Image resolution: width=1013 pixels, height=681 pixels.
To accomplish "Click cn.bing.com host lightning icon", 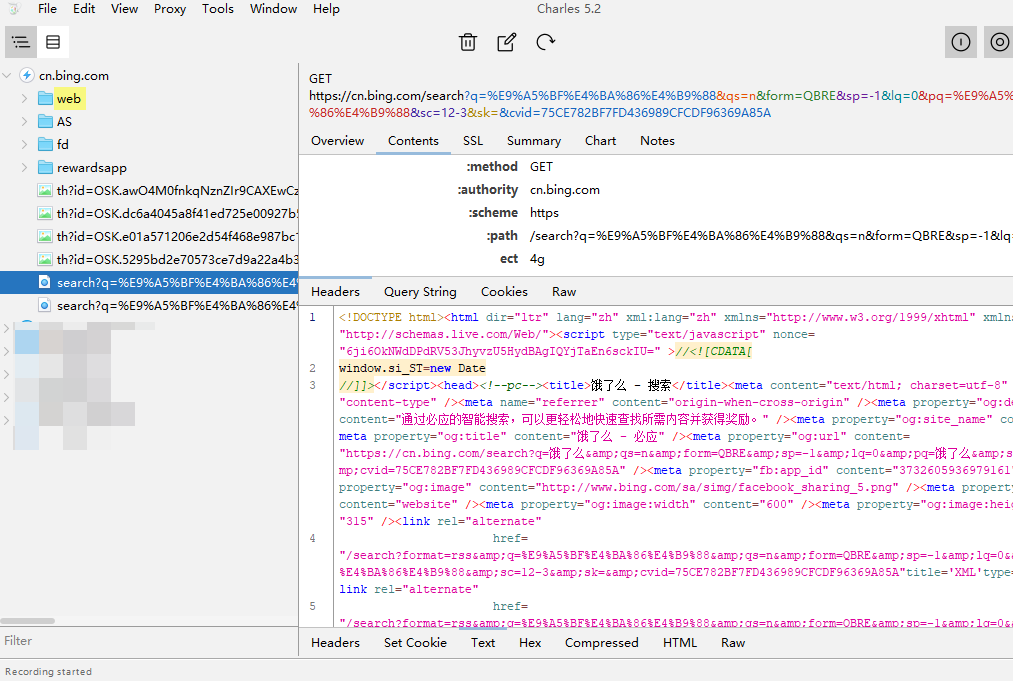I will pyautogui.click(x=26, y=76).
